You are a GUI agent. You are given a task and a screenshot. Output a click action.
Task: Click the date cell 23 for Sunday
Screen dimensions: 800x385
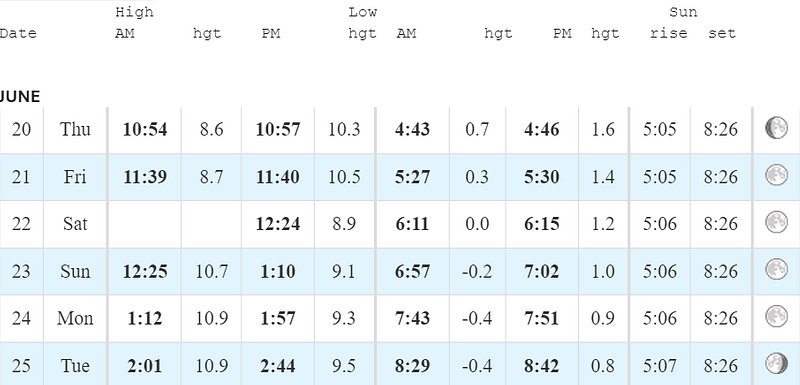pyautogui.click(x=21, y=271)
